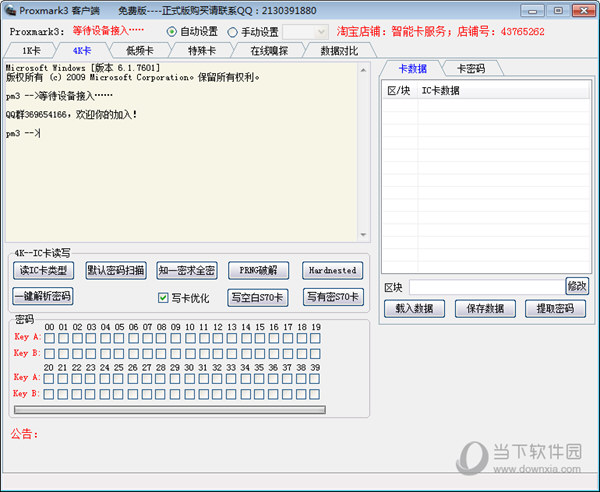
Task: Check Key A box for sector 20
Action: [x=49, y=379]
